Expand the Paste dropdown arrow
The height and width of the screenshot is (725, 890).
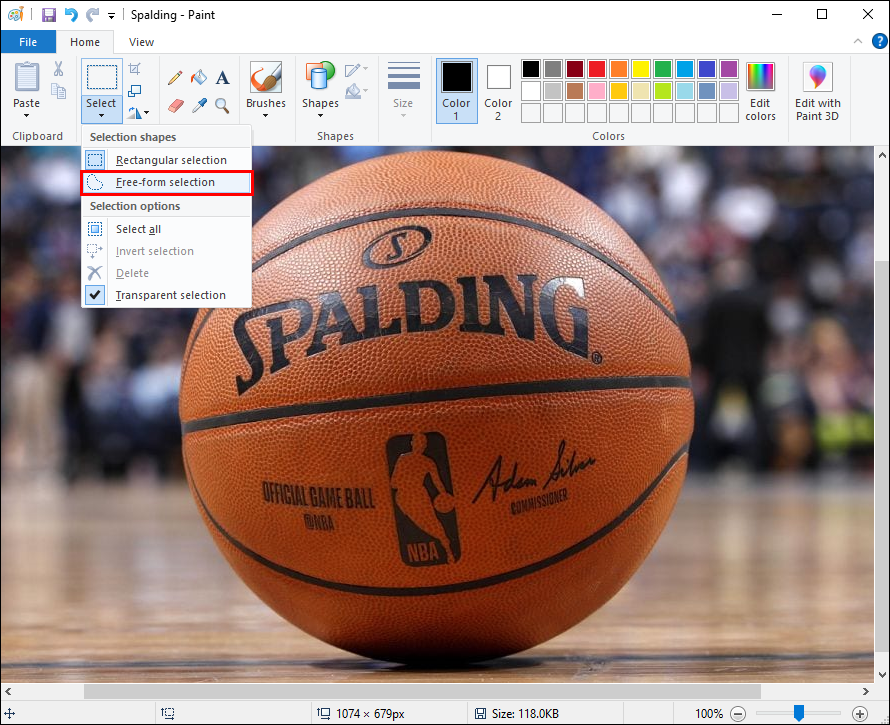pyautogui.click(x=27, y=114)
